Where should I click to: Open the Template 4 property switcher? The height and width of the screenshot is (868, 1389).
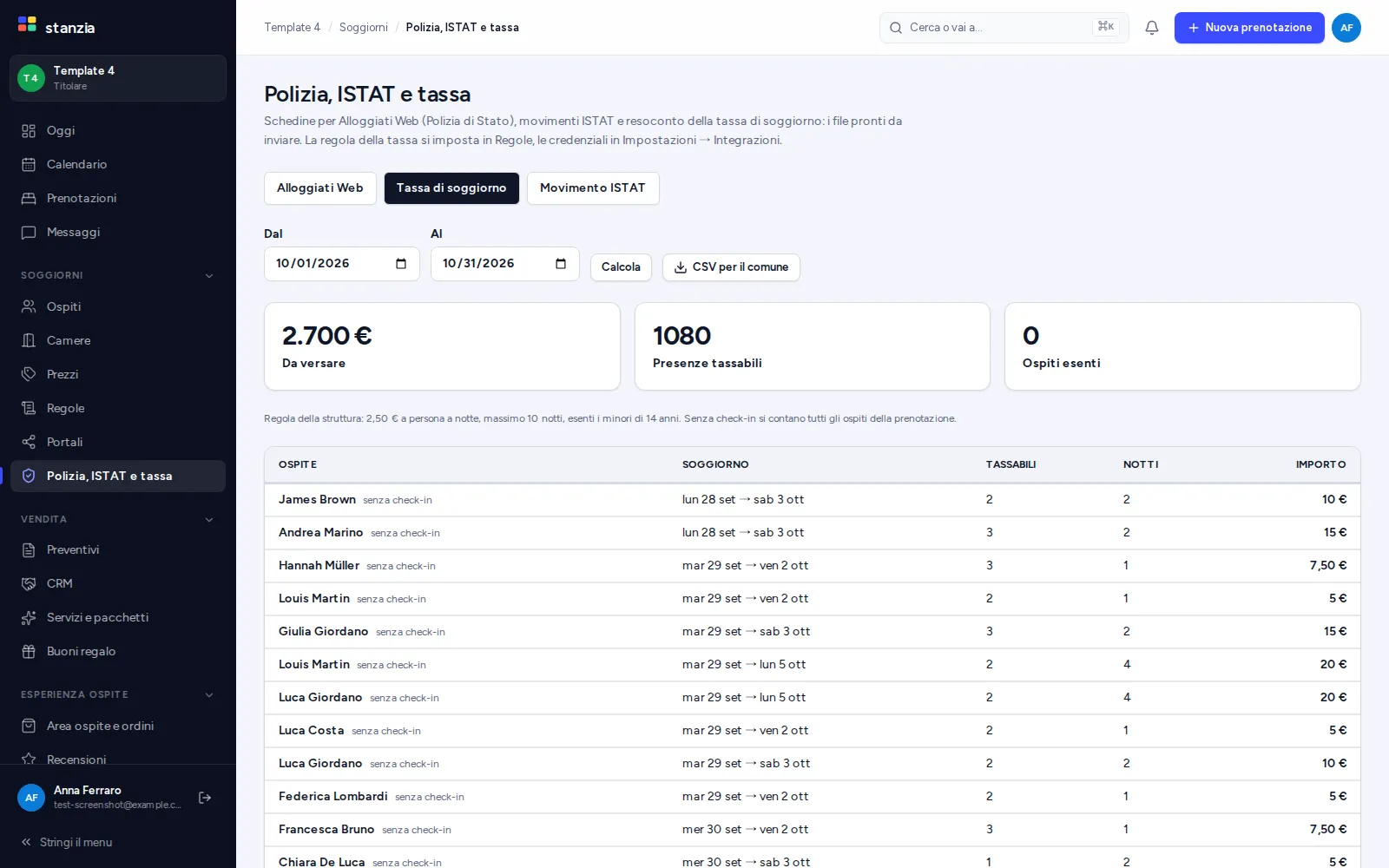click(x=118, y=78)
